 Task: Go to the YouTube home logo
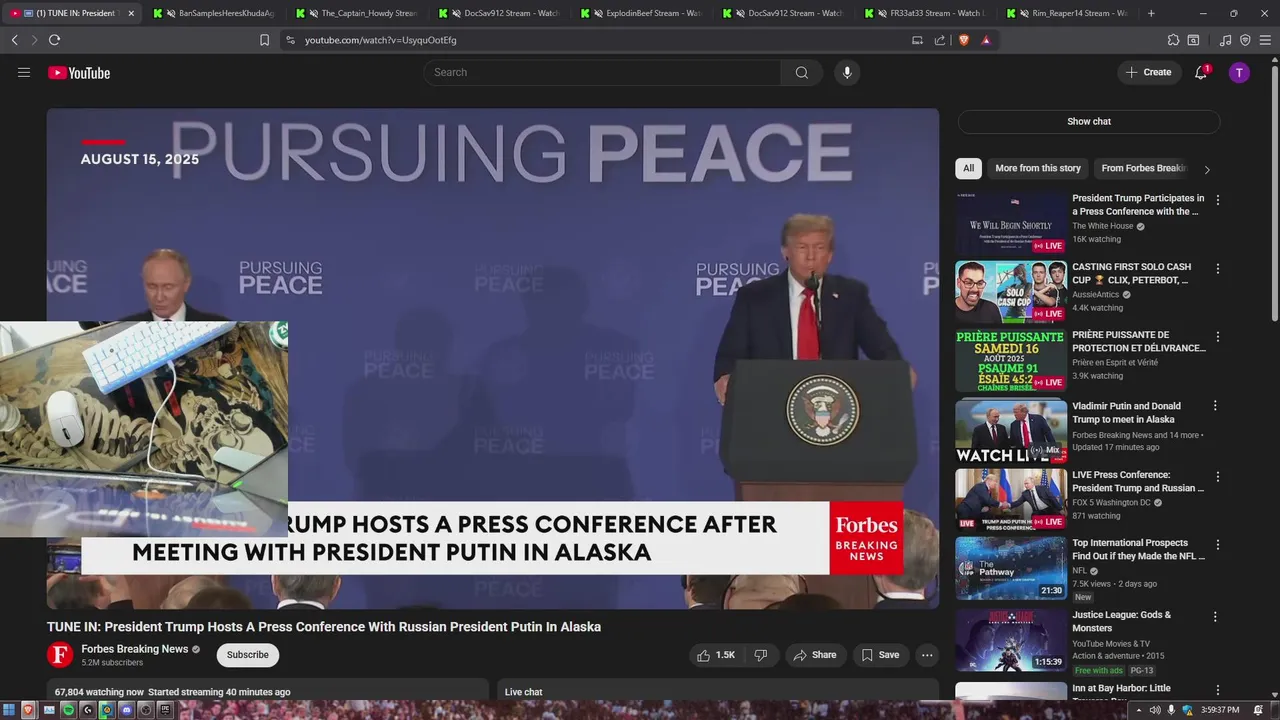(x=79, y=72)
